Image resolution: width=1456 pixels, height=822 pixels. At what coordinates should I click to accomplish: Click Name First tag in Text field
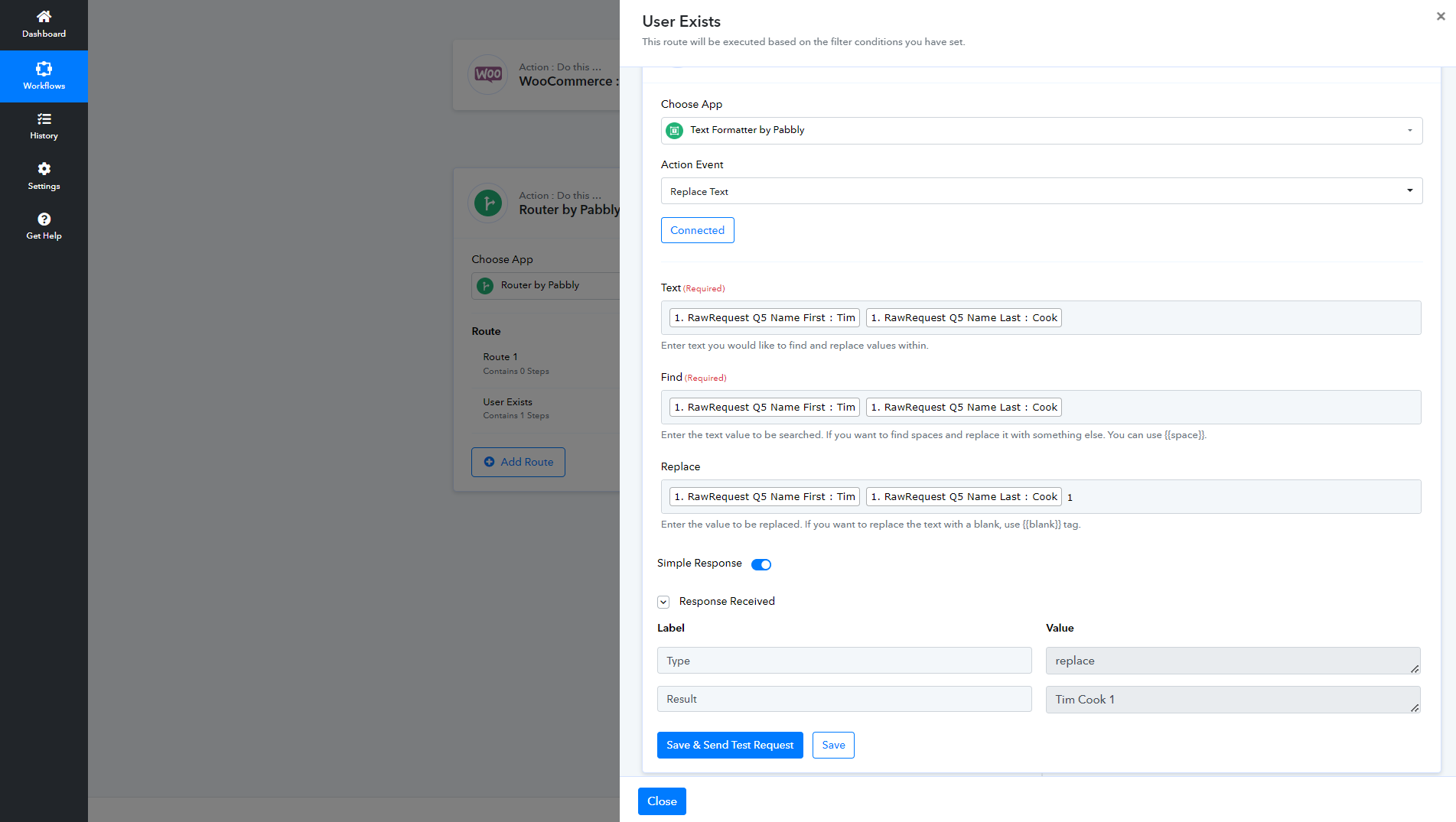tap(764, 318)
